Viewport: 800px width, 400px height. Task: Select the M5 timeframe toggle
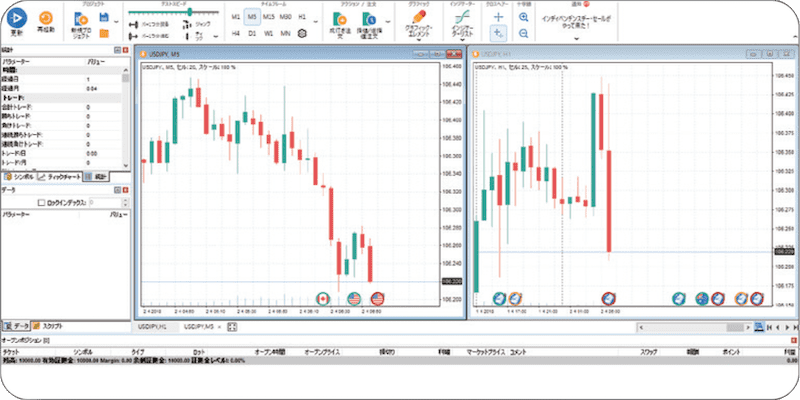click(x=250, y=17)
